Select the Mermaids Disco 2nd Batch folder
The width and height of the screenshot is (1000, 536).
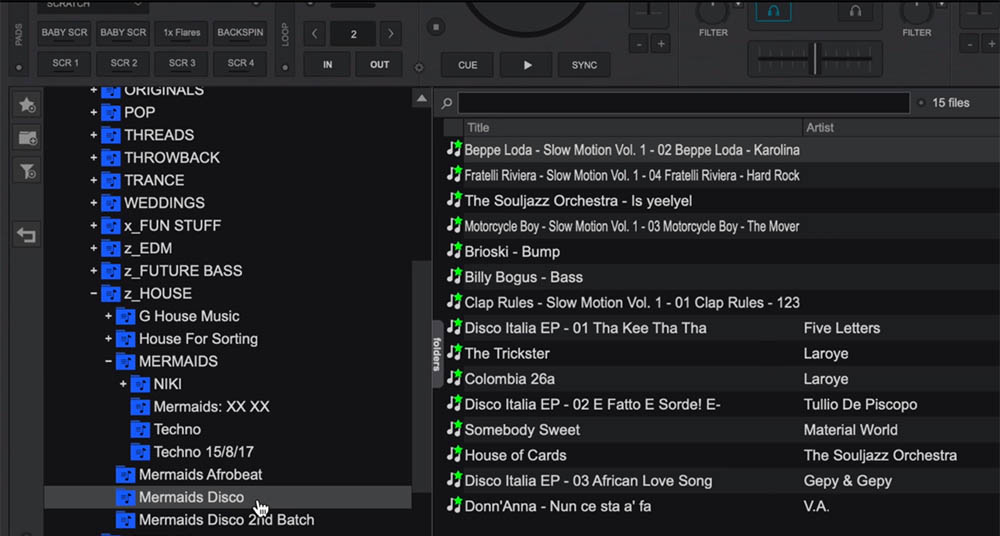226,520
